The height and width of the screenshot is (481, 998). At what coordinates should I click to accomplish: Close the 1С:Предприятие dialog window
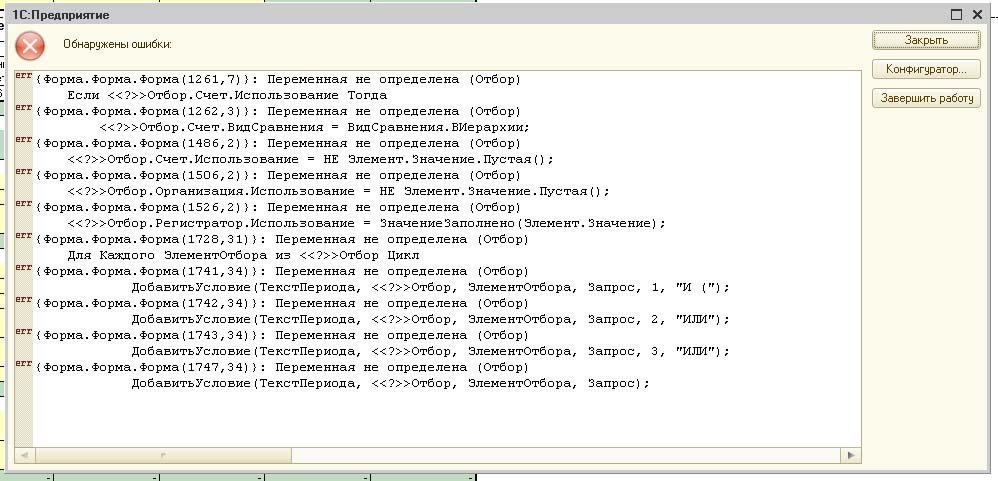[977, 15]
